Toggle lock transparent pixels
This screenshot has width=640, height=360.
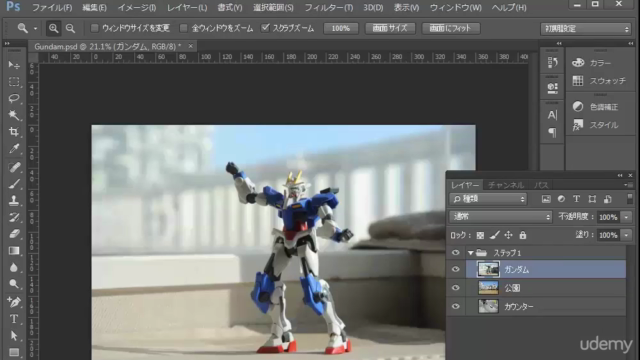[480, 236]
